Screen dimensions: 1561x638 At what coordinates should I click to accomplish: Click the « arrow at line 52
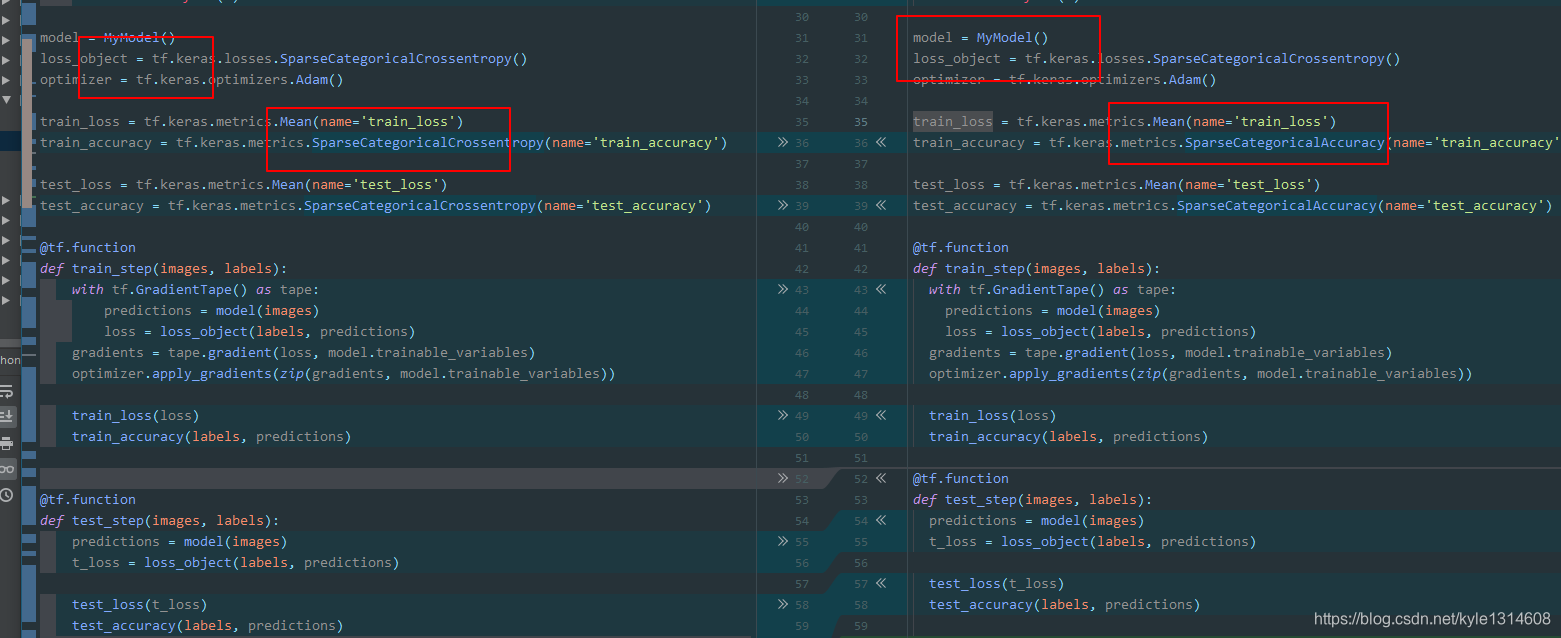[881, 479]
